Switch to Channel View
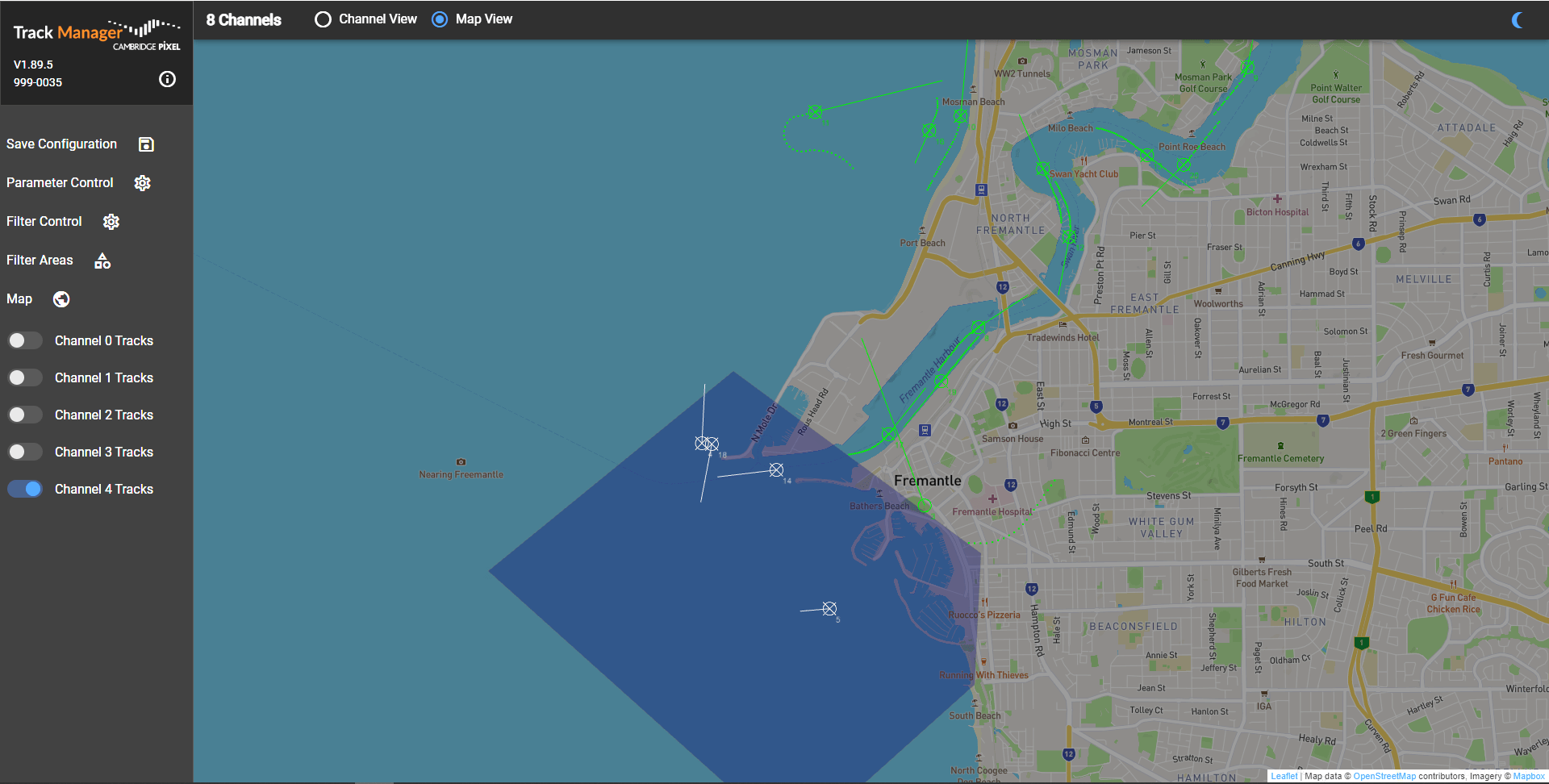The image size is (1549, 784). point(323,19)
